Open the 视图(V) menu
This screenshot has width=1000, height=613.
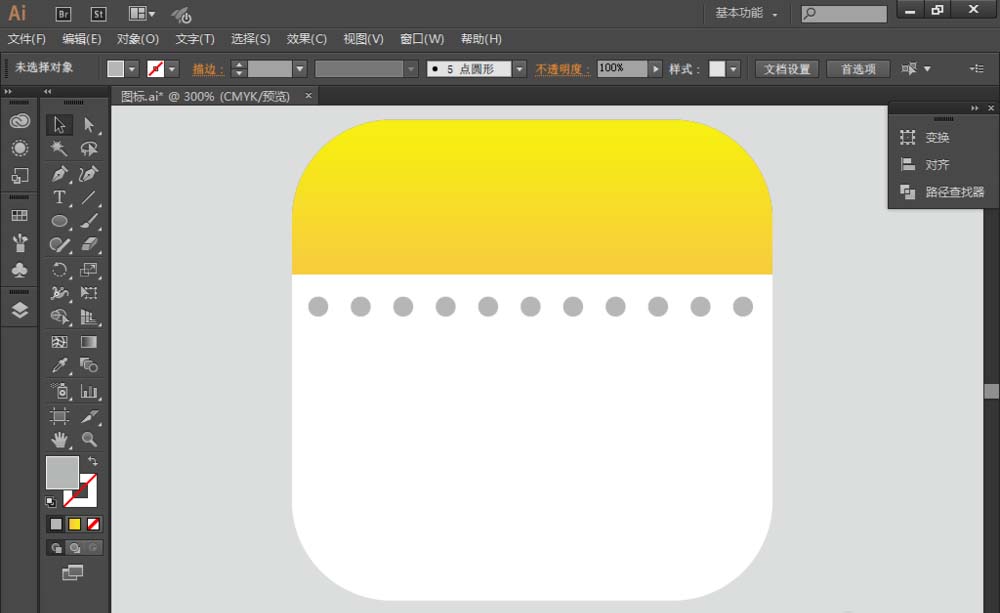(364, 39)
